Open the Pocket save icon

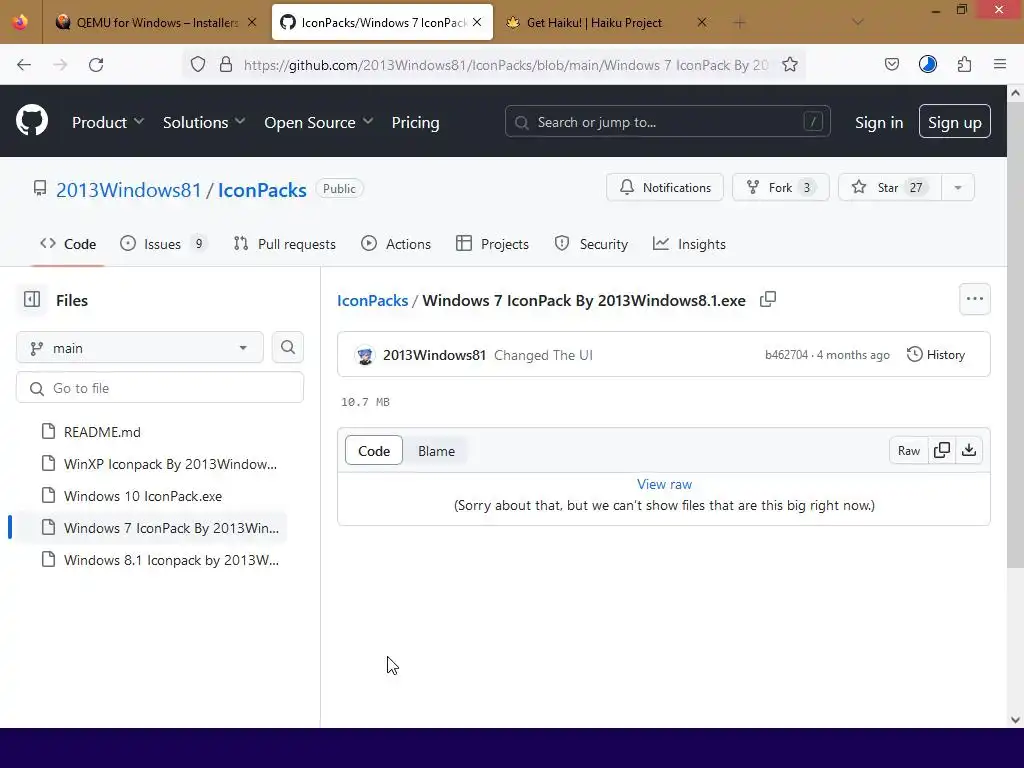(x=891, y=65)
